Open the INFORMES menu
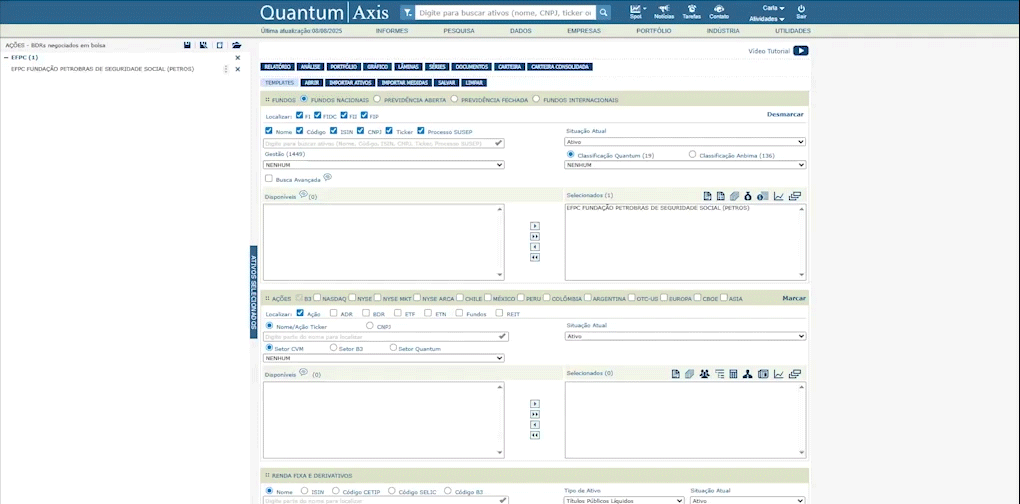 pos(392,31)
